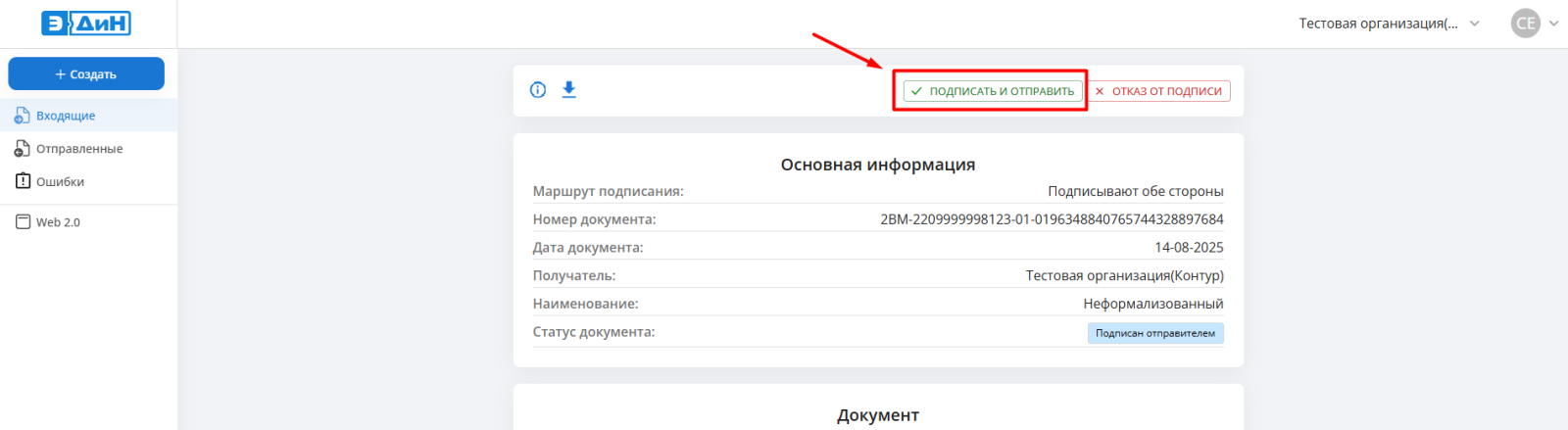Switch to the Ошибки section
Viewport: 1568px width, 430px height.
pyautogui.click(x=60, y=182)
